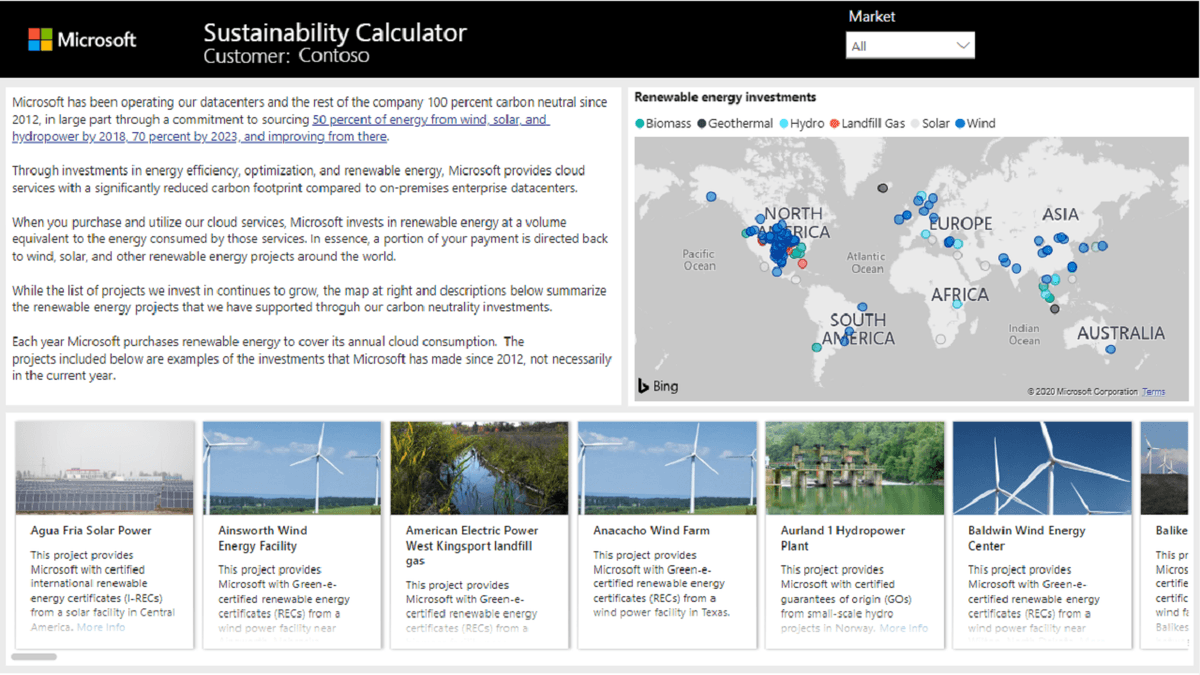Click the horizontal scrollbar under the project cards
This screenshot has width=1200, height=675.
pyautogui.click(x=34, y=657)
